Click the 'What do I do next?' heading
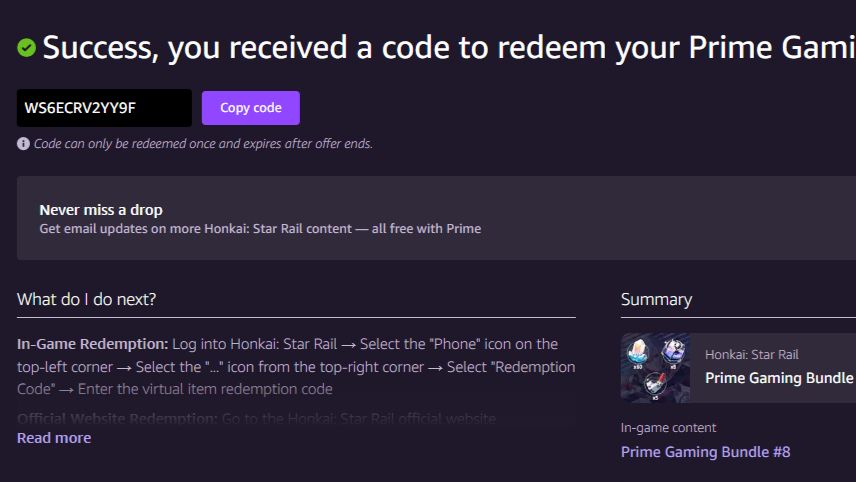Image resolution: width=856 pixels, height=482 pixels. (87, 299)
